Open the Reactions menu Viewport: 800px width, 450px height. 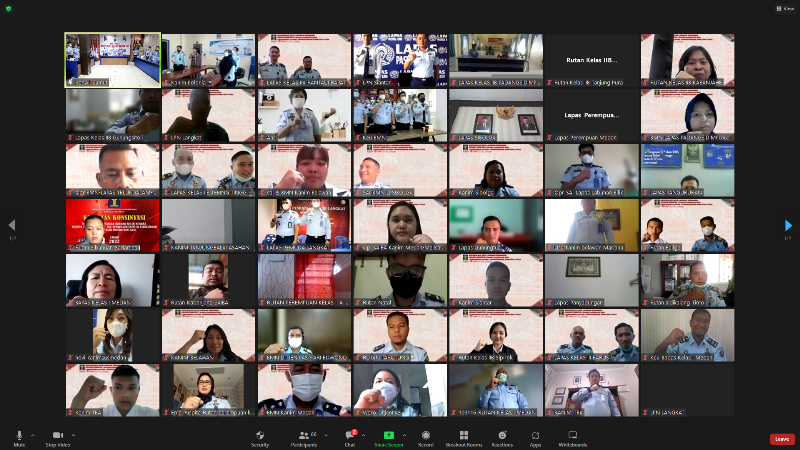pos(502,436)
